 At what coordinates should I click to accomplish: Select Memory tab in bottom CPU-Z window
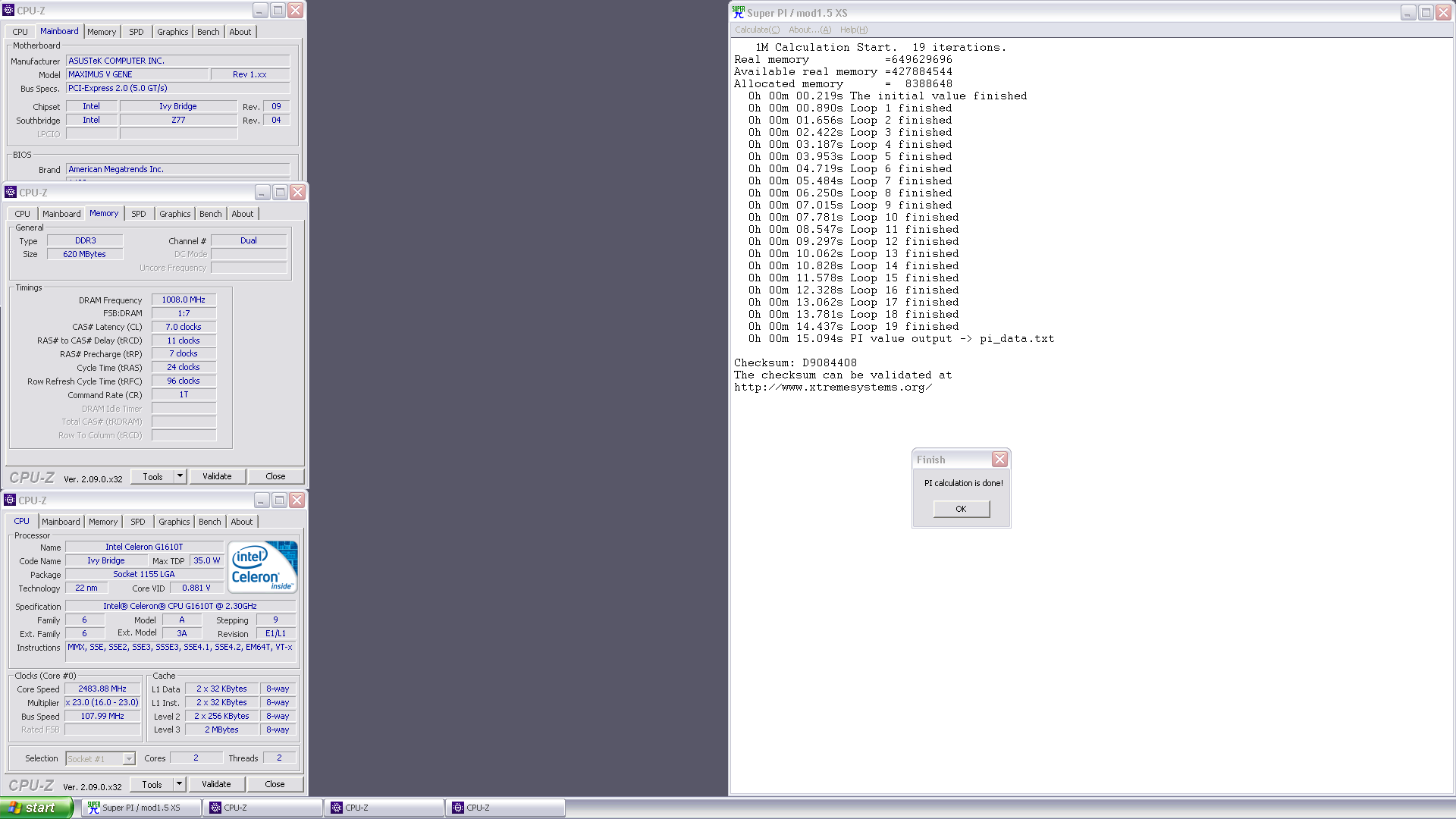[x=103, y=522]
